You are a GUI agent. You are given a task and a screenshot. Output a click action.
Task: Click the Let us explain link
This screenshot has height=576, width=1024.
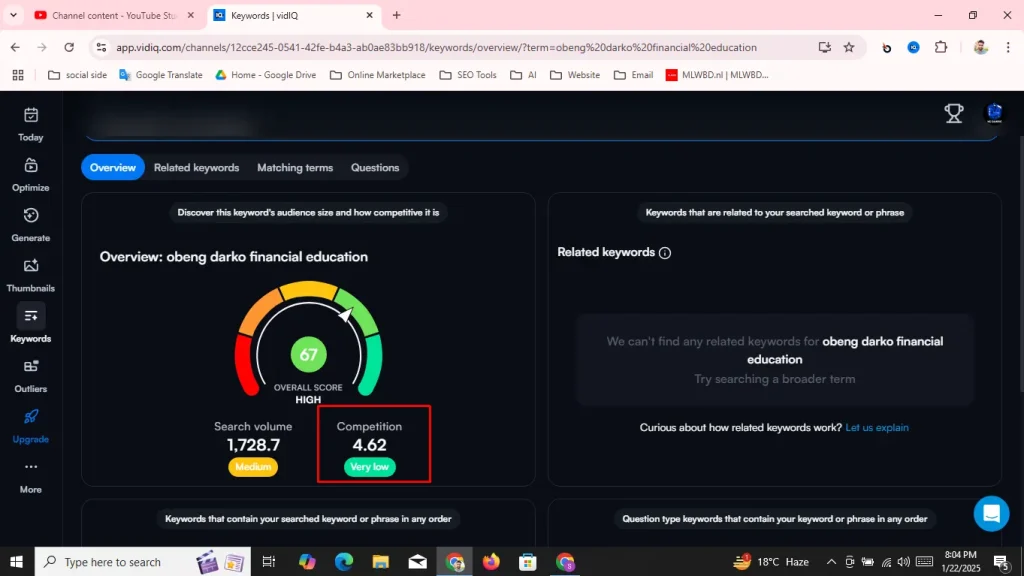tap(877, 427)
